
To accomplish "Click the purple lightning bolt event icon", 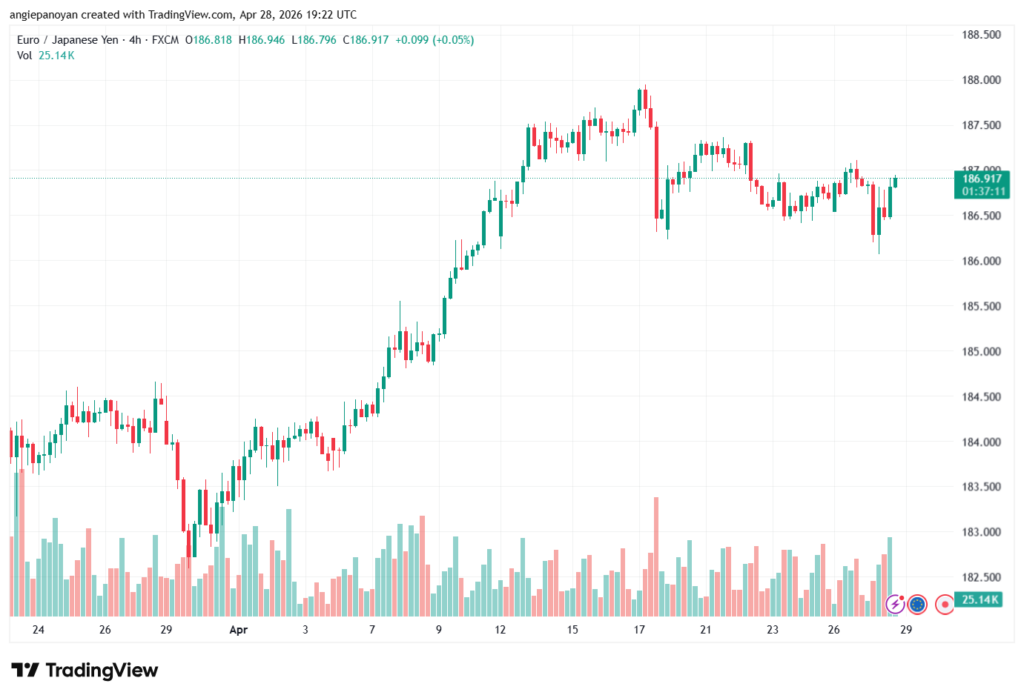I will click(896, 604).
